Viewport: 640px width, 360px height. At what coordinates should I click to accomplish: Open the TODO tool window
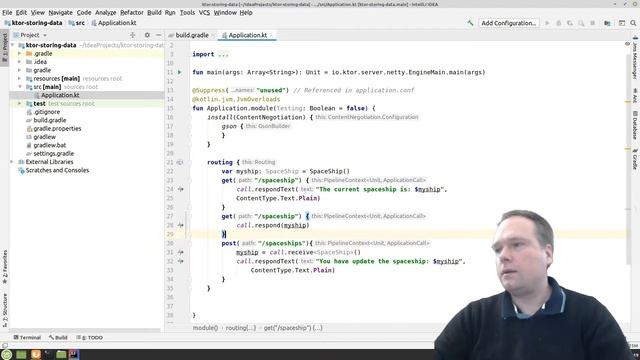click(90, 338)
